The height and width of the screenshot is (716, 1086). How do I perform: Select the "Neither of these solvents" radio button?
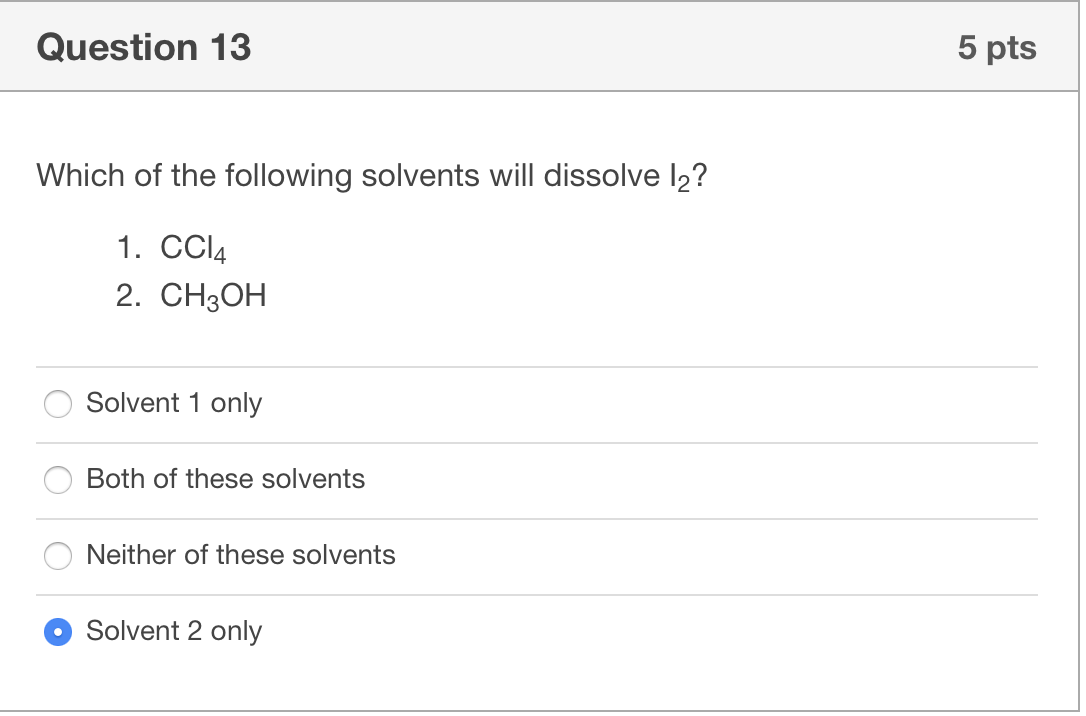[x=58, y=556]
